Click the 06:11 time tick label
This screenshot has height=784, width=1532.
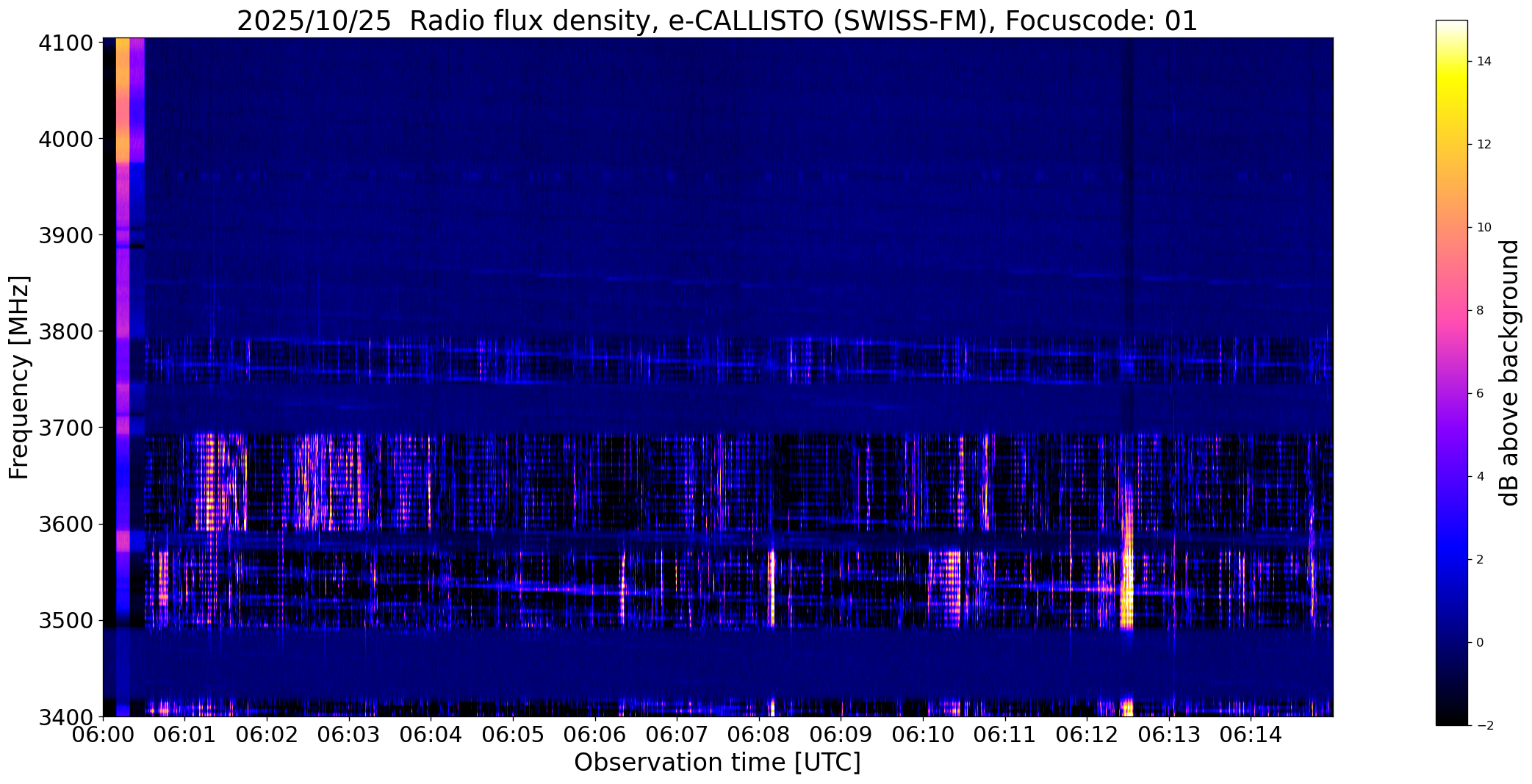click(x=1005, y=735)
